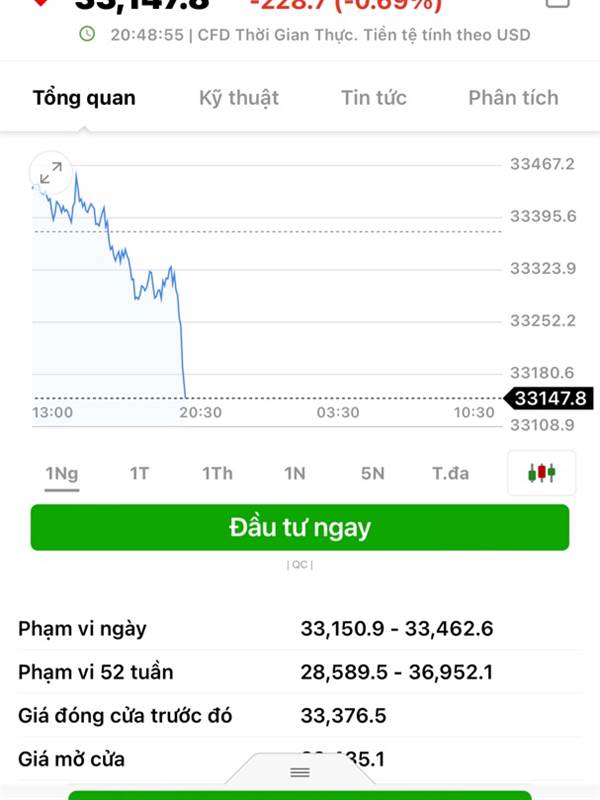Switch to the Kỹ thuật tab

[239, 97]
